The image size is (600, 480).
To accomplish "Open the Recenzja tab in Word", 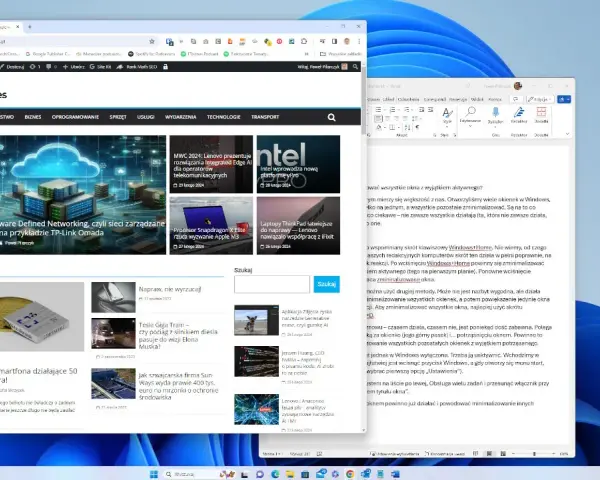I will click(458, 99).
